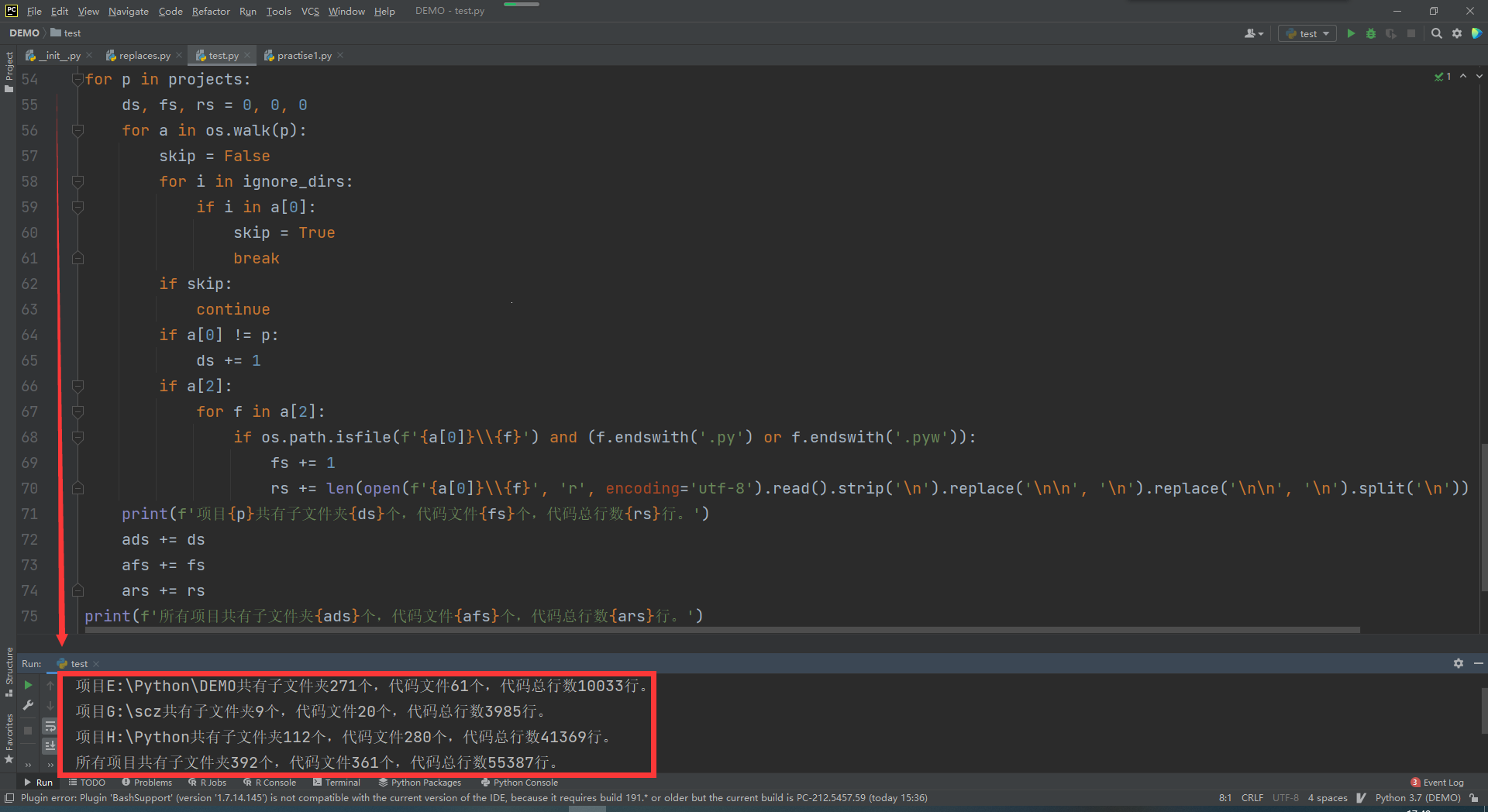Open the Run panel options gear
This screenshot has width=1488, height=812.
pos(1459,663)
